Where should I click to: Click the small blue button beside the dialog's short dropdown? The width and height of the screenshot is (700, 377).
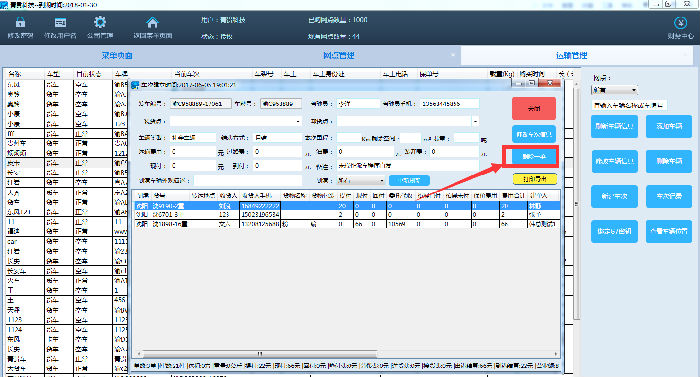tap(409, 180)
